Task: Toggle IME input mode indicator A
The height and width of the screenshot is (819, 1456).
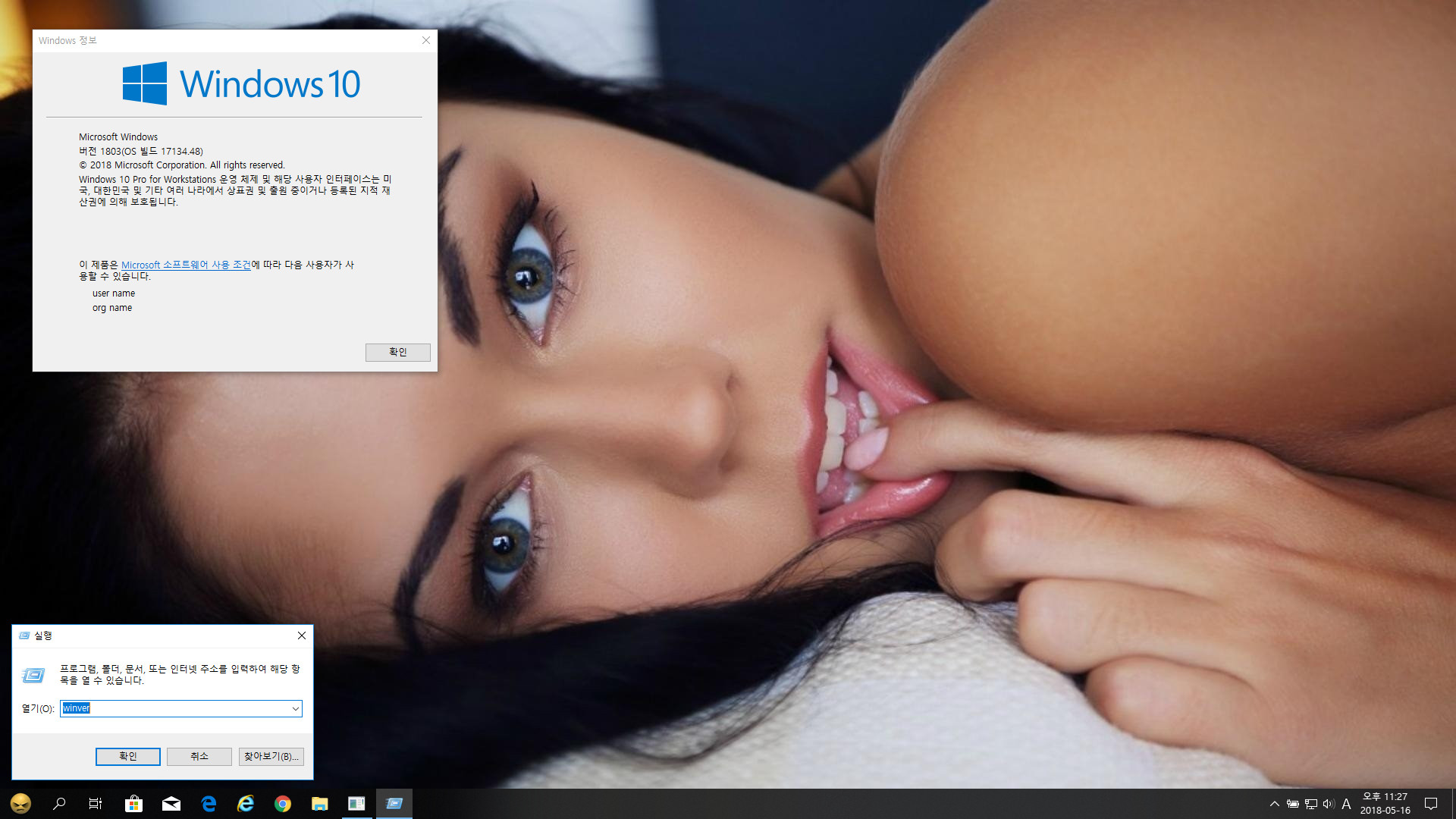Action: click(1346, 804)
